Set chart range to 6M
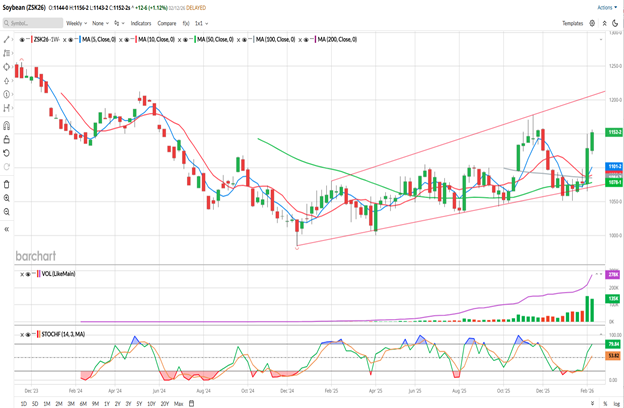 83,404
